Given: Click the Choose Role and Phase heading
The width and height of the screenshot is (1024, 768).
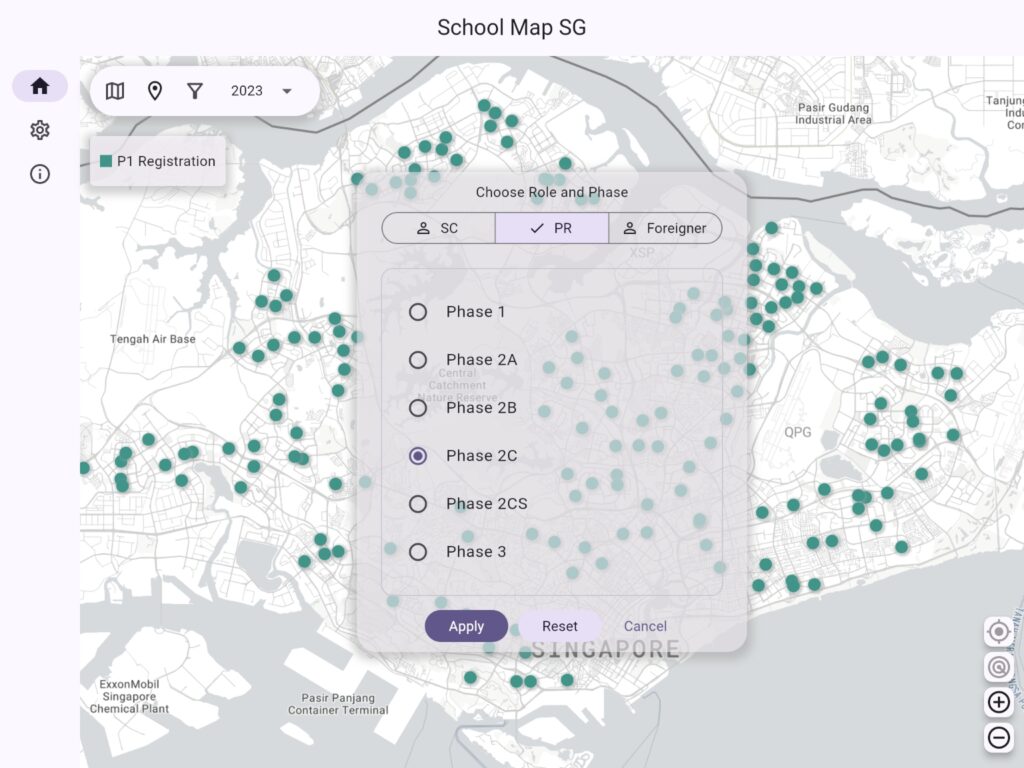Looking at the screenshot, I should pyautogui.click(x=552, y=192).
